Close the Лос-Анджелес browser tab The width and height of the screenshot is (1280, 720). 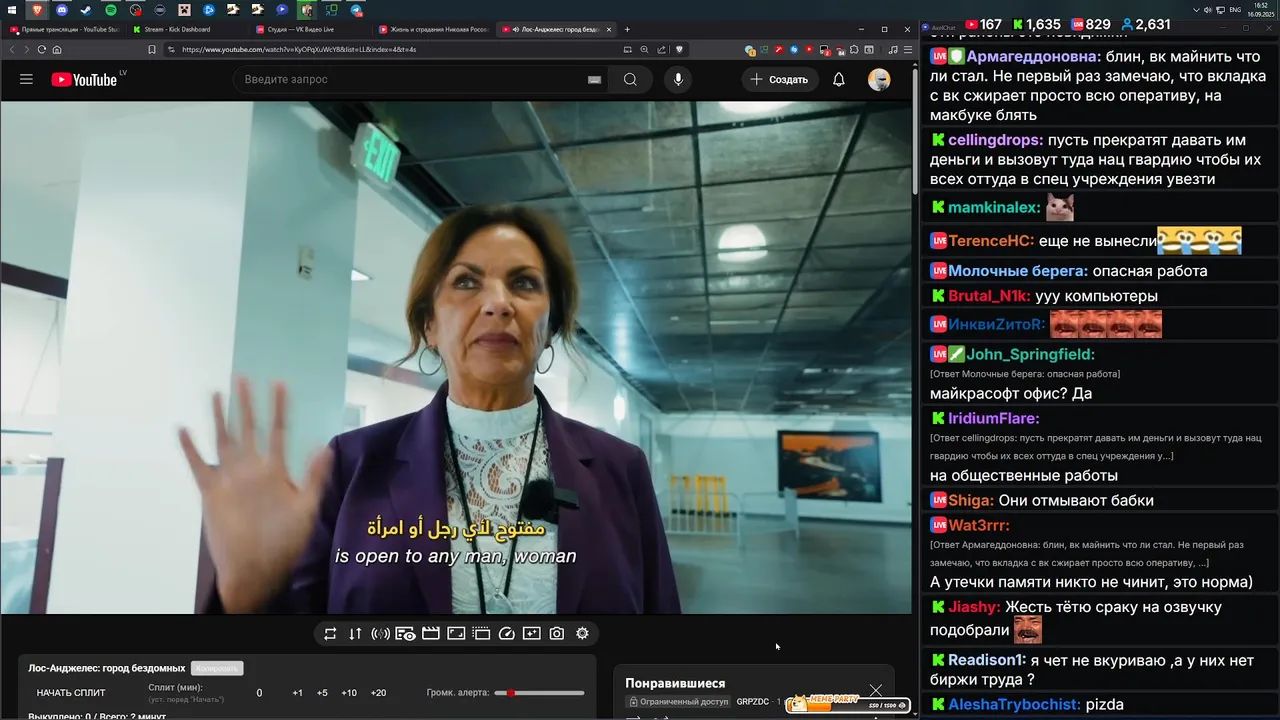click(609, 29)
